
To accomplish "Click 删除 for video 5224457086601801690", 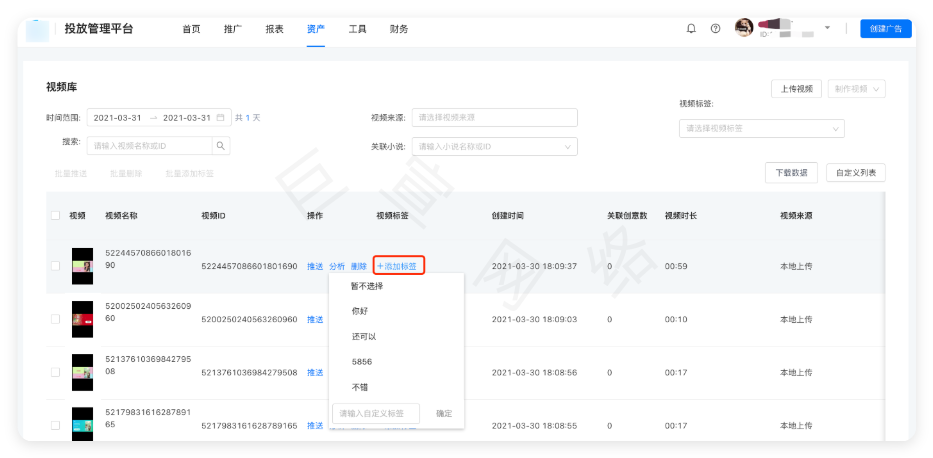I will (x=359, y=266).
